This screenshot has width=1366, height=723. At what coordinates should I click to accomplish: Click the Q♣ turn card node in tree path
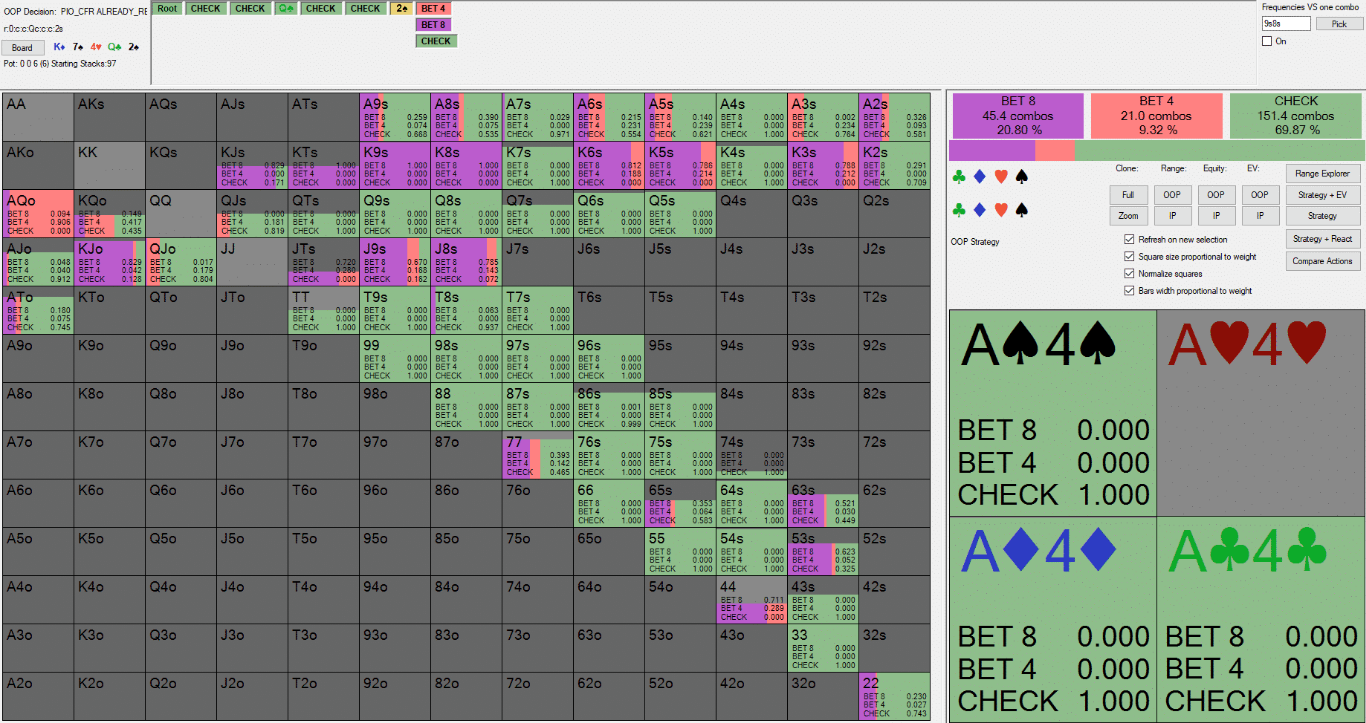286,8
